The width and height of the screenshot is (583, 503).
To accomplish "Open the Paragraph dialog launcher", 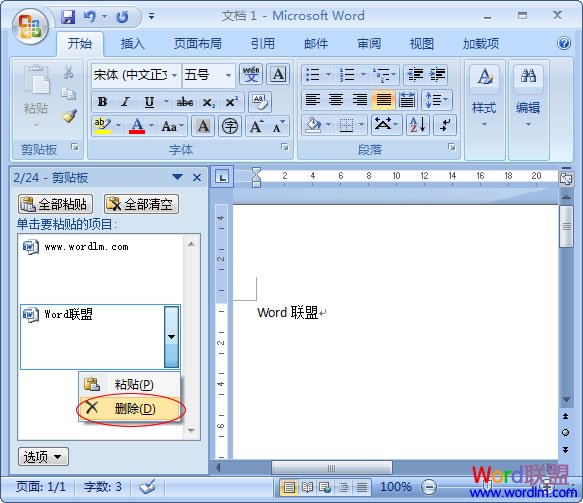I will (x=452, y=148).
